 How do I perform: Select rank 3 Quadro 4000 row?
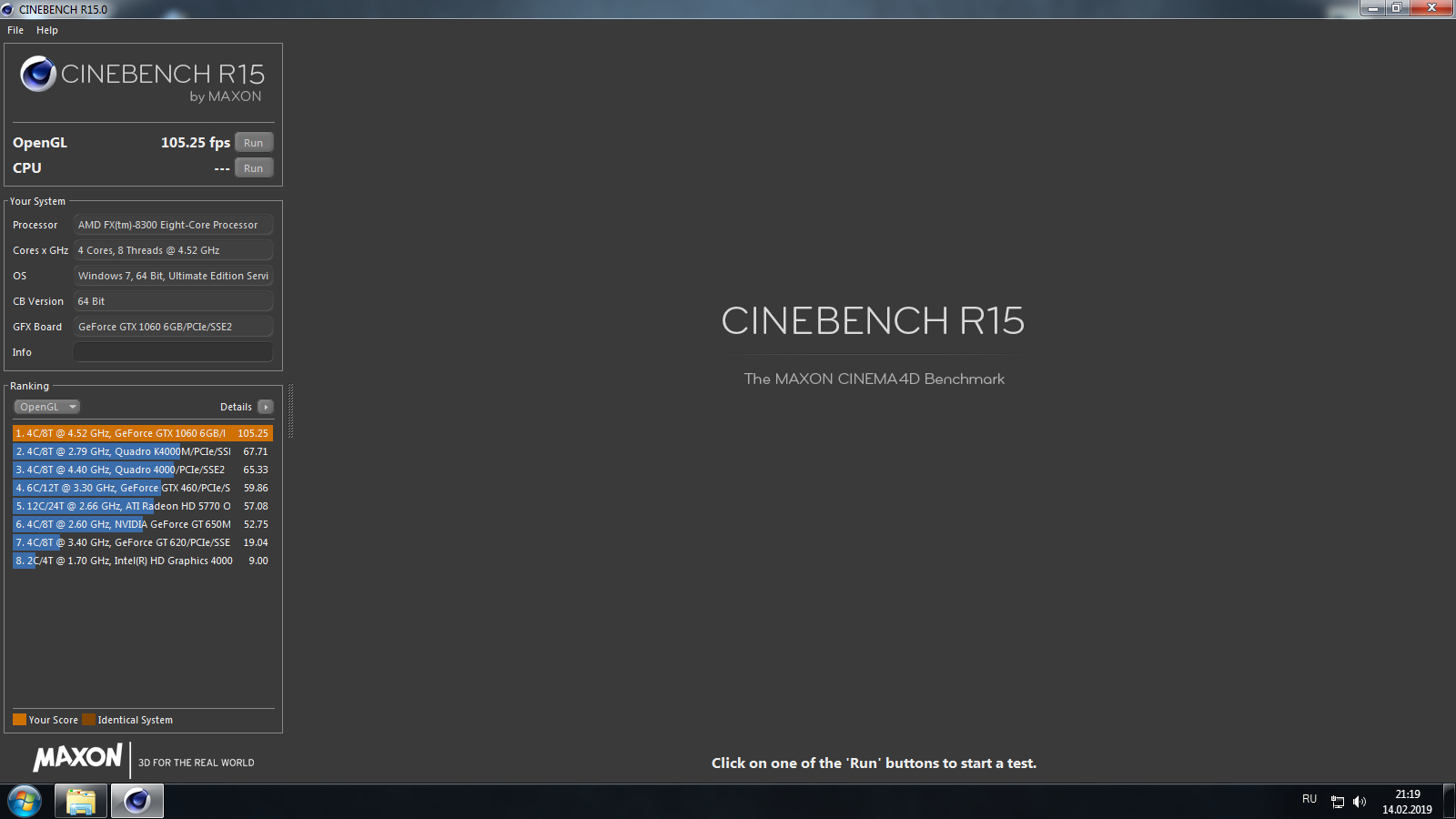[143, 470]
